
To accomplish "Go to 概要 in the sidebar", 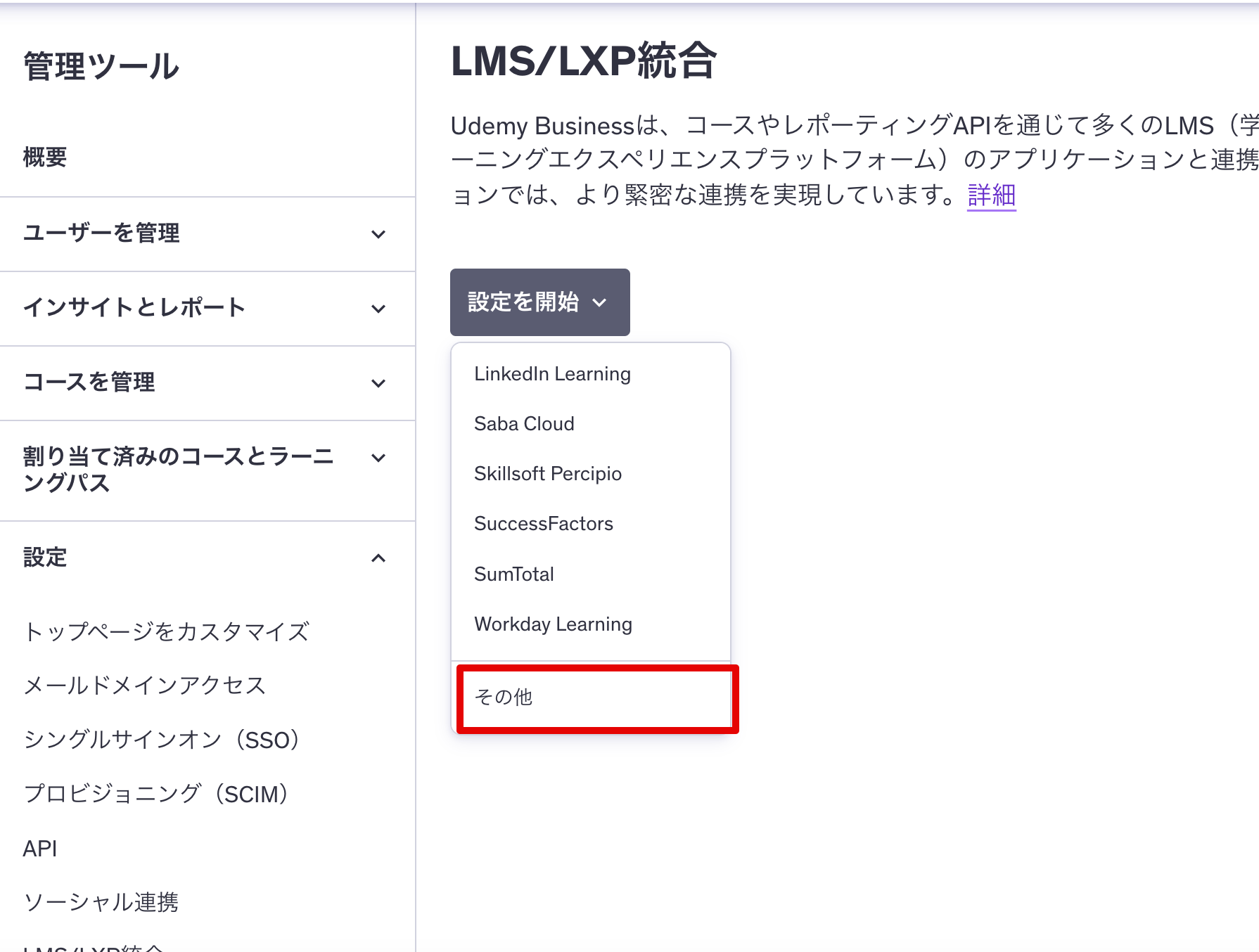I will click(45, 157).
